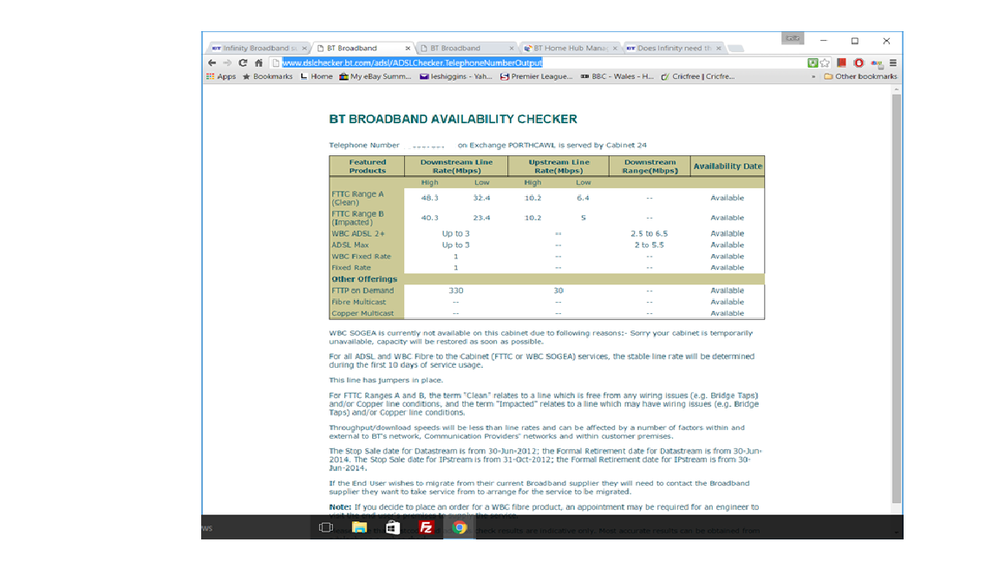Open the My eBay Summary bookmark

coord(375,76)
